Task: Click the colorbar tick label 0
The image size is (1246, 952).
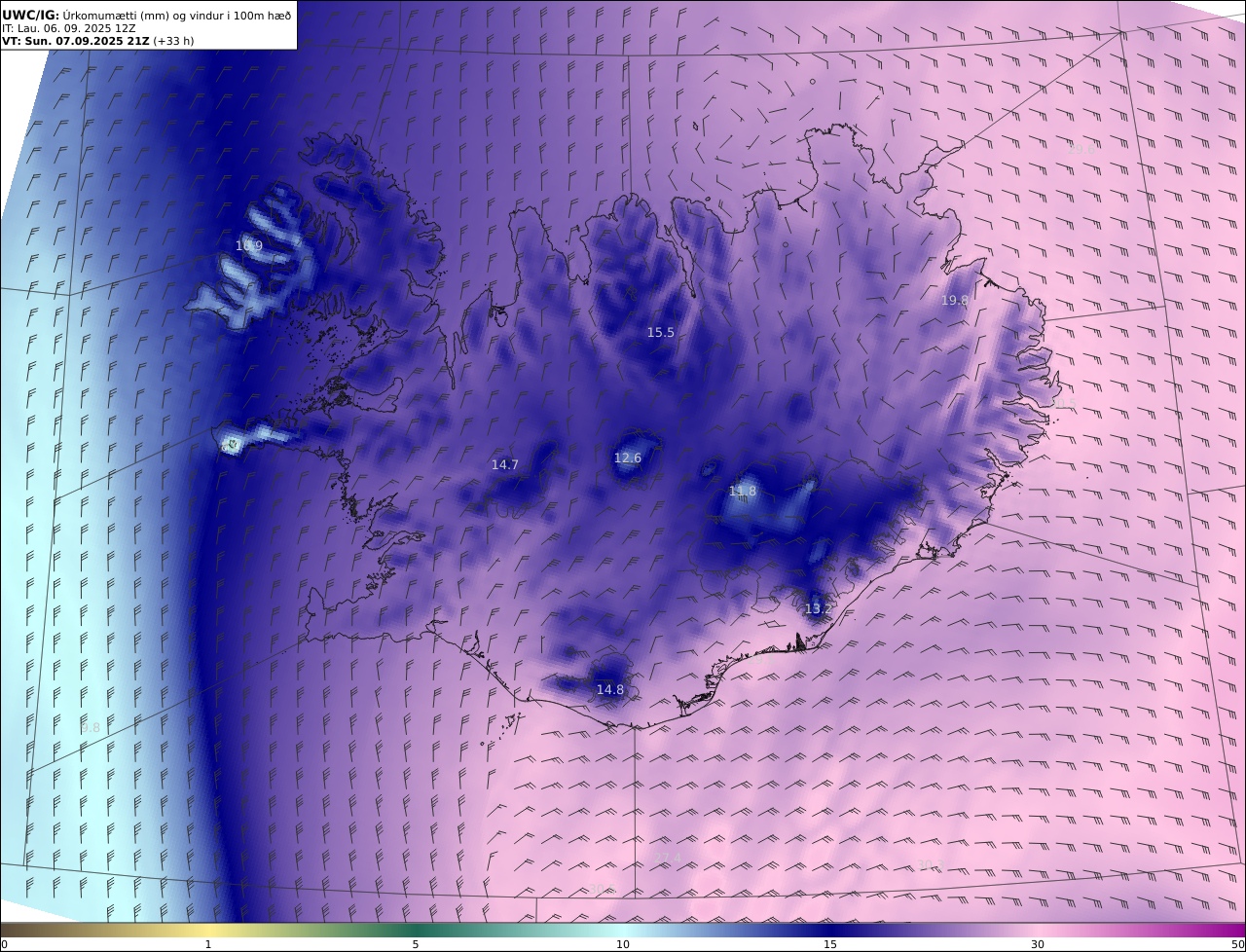Action: [5, 944]
